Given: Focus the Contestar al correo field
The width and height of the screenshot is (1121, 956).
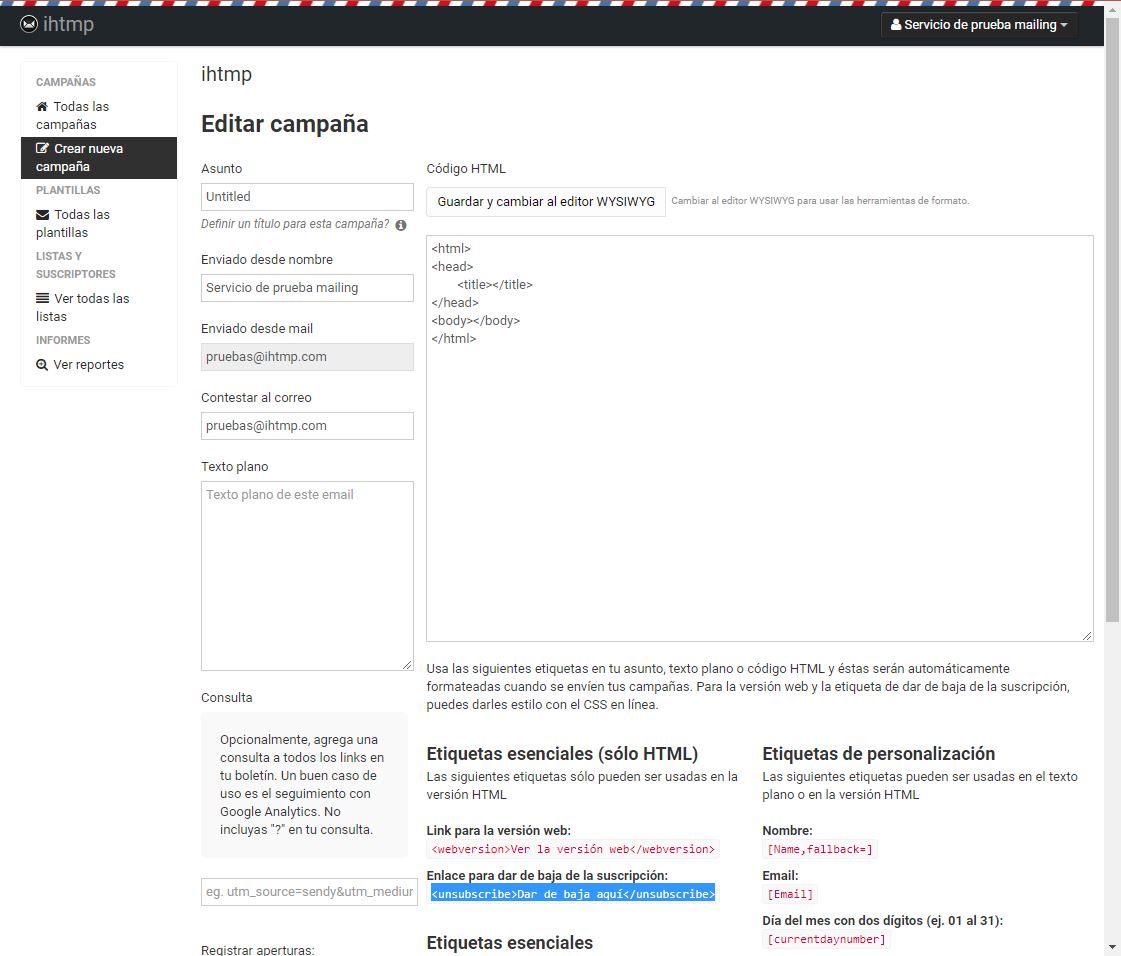Looking at the screenshot, I should point(307,425).
